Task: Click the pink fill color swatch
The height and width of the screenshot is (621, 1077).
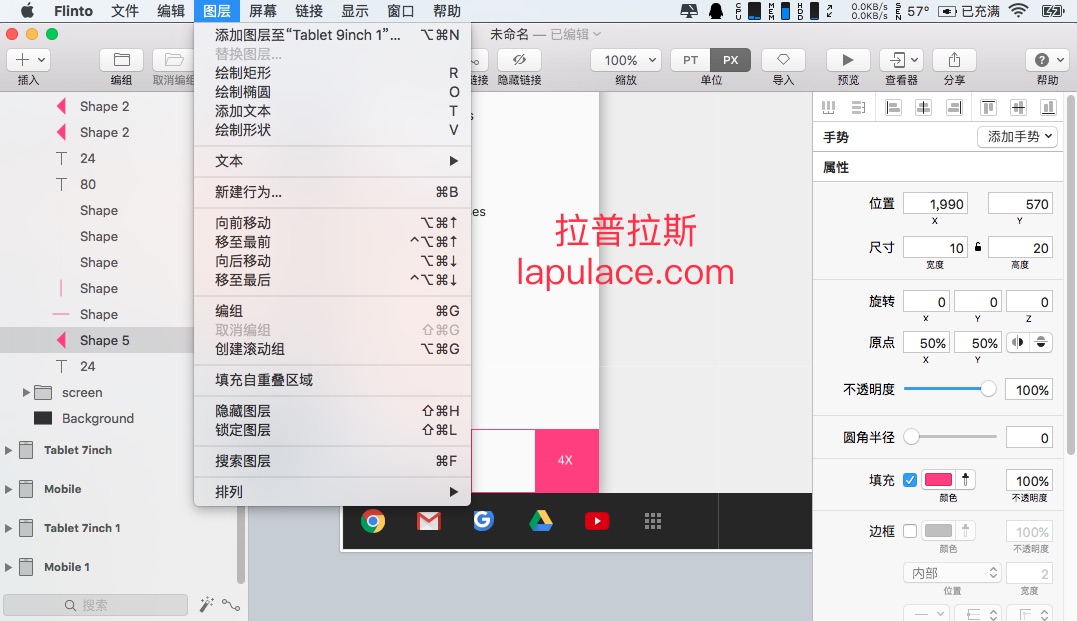Action: click(938, 480)
